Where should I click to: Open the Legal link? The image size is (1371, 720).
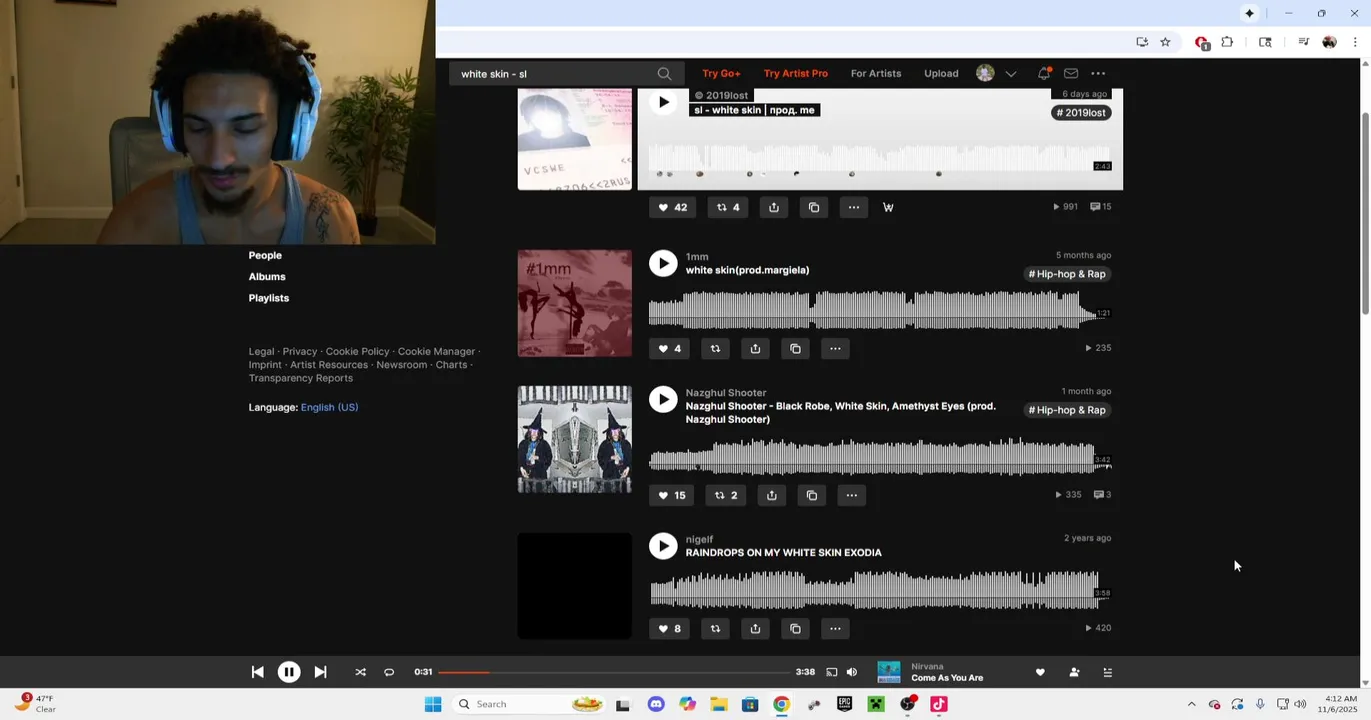tap(261, 352)
